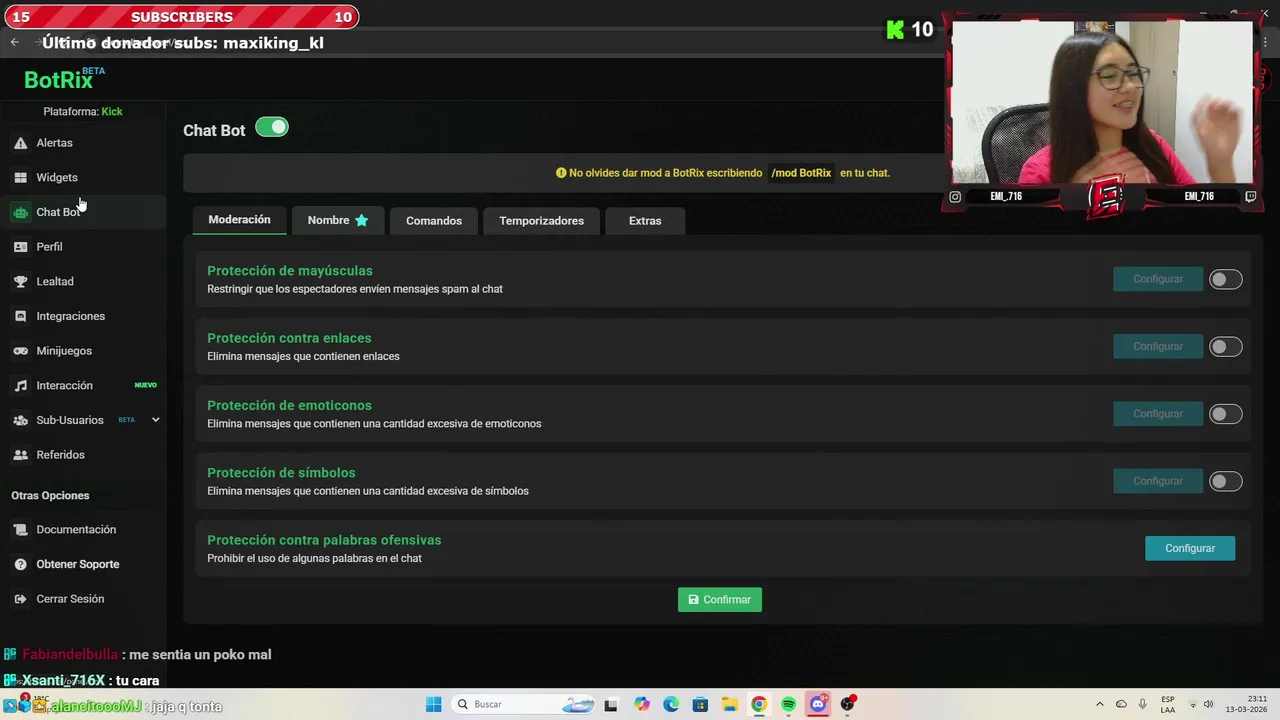
Task: Click the webcam video overlay
Action: (x=1102, y=102)
